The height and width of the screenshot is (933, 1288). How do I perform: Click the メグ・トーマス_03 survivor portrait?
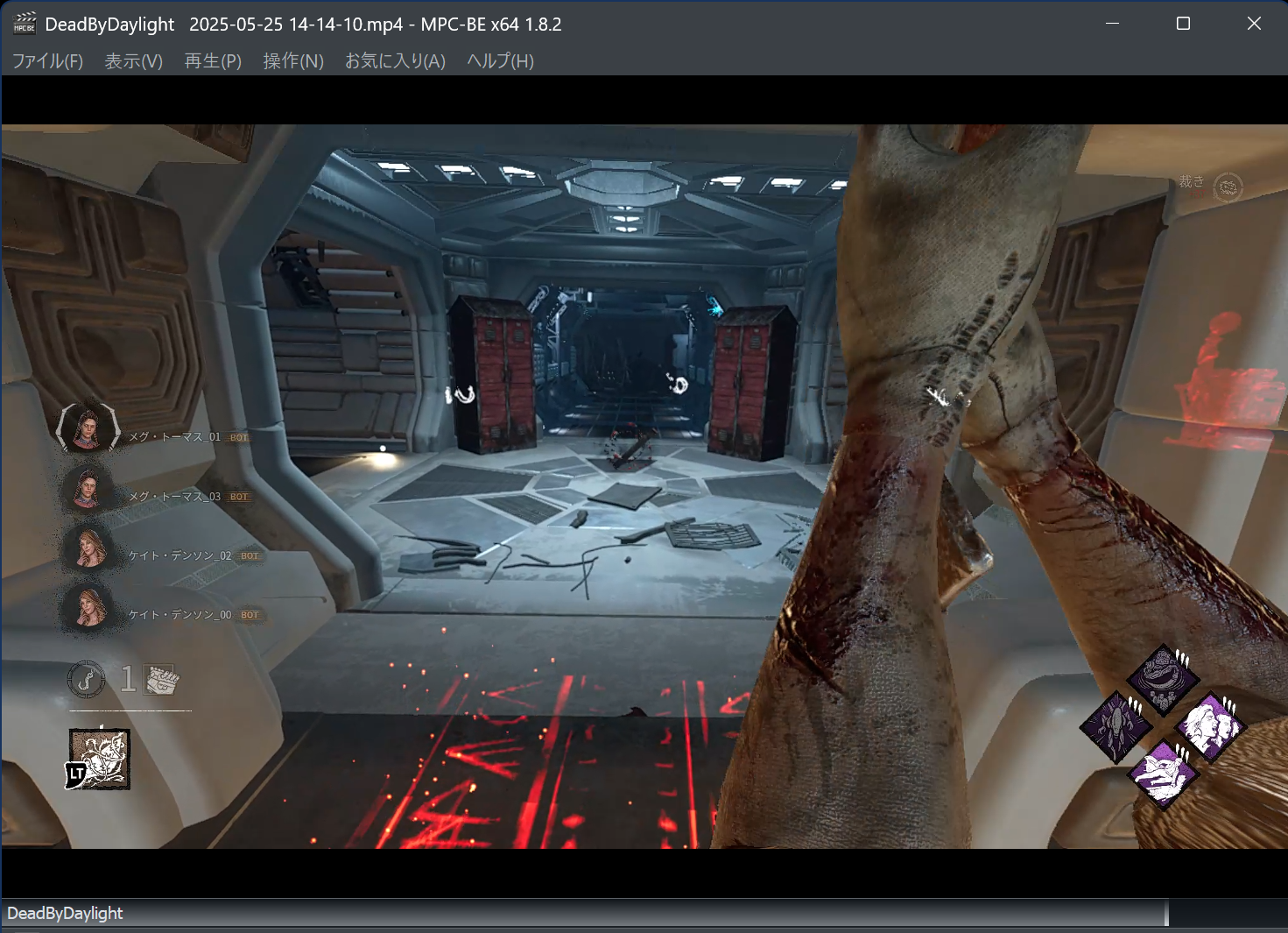87,489
